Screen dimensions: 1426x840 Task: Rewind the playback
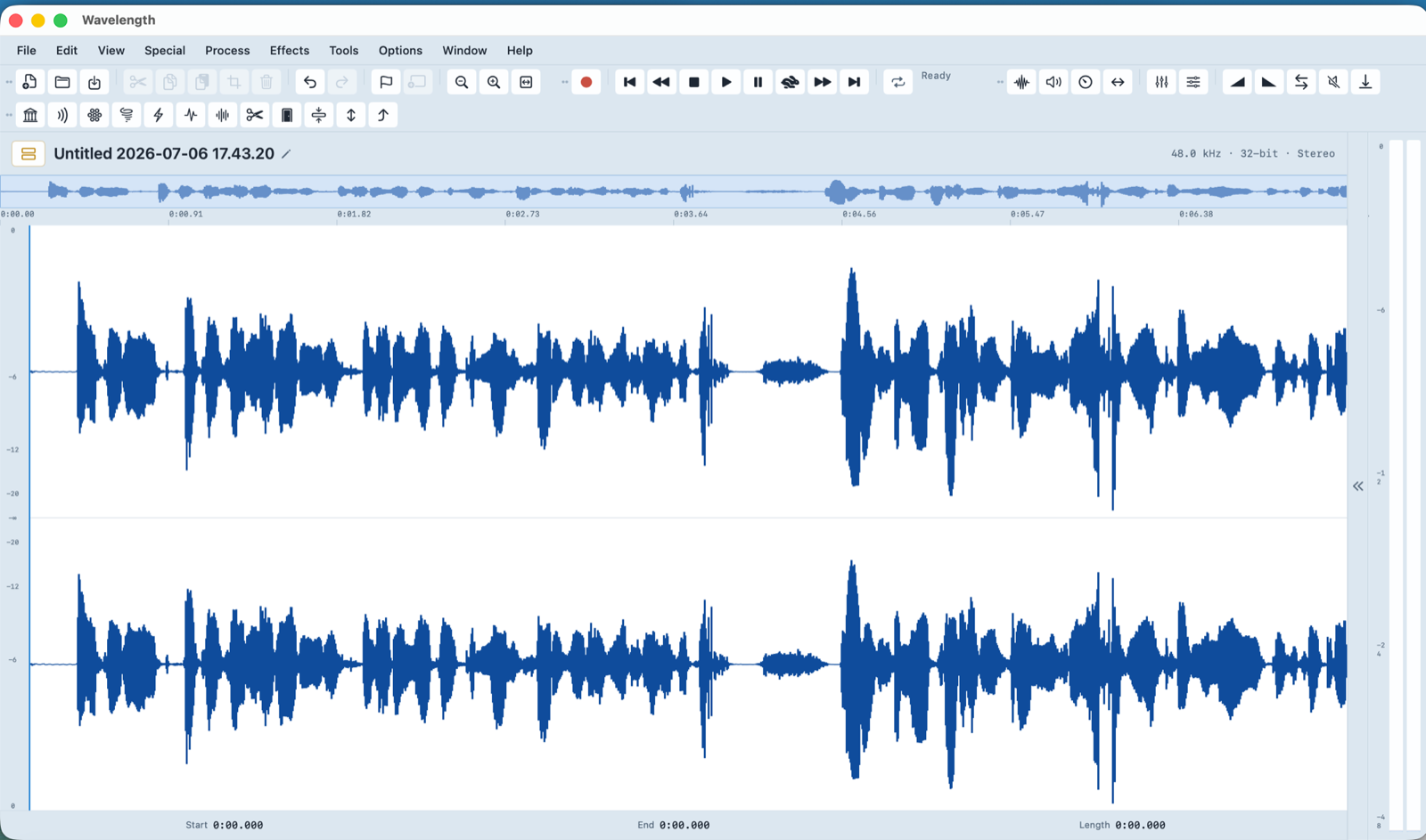[662, 82]
